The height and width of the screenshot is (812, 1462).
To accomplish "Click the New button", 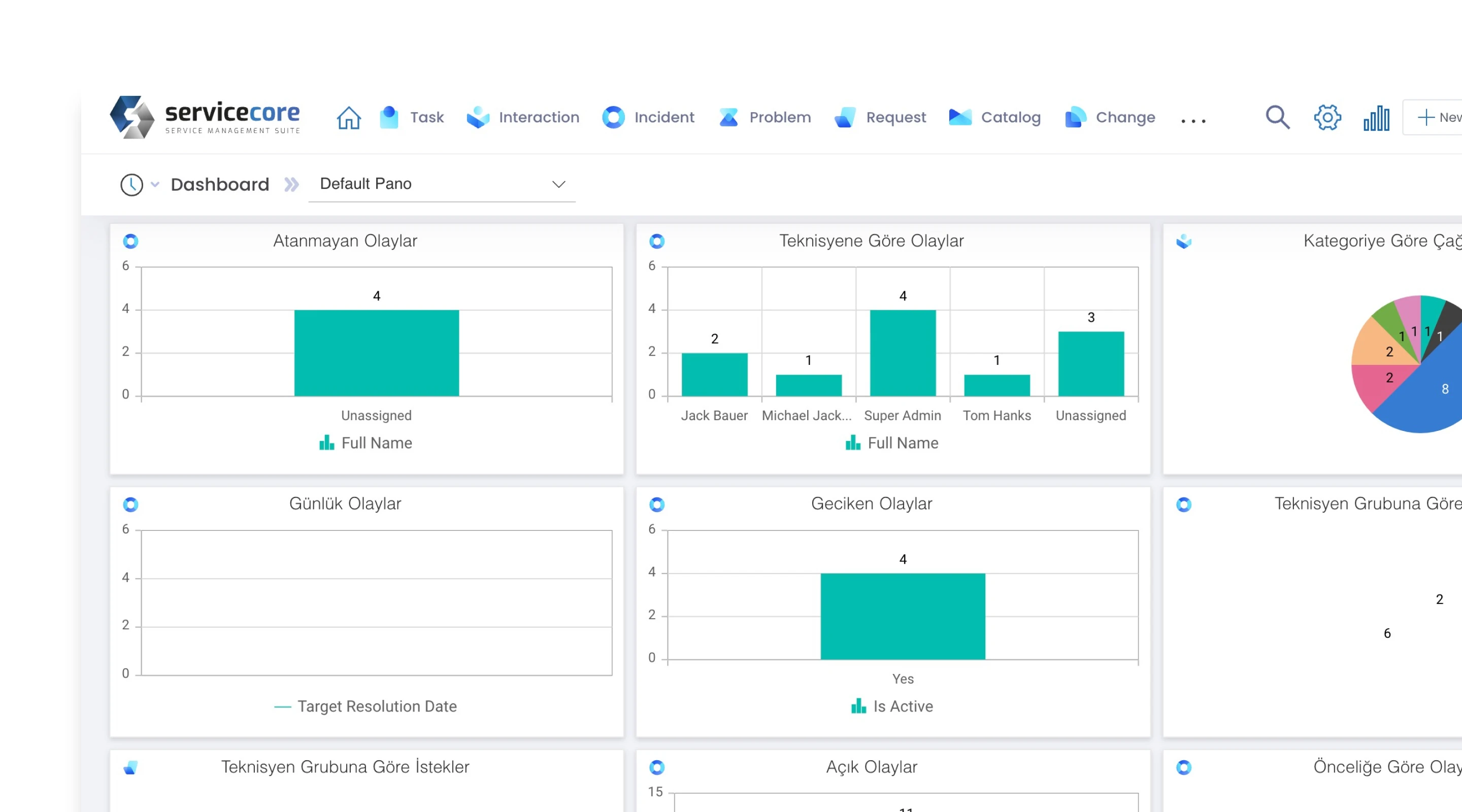I will pyautogui.click(x=1433, y=117).
